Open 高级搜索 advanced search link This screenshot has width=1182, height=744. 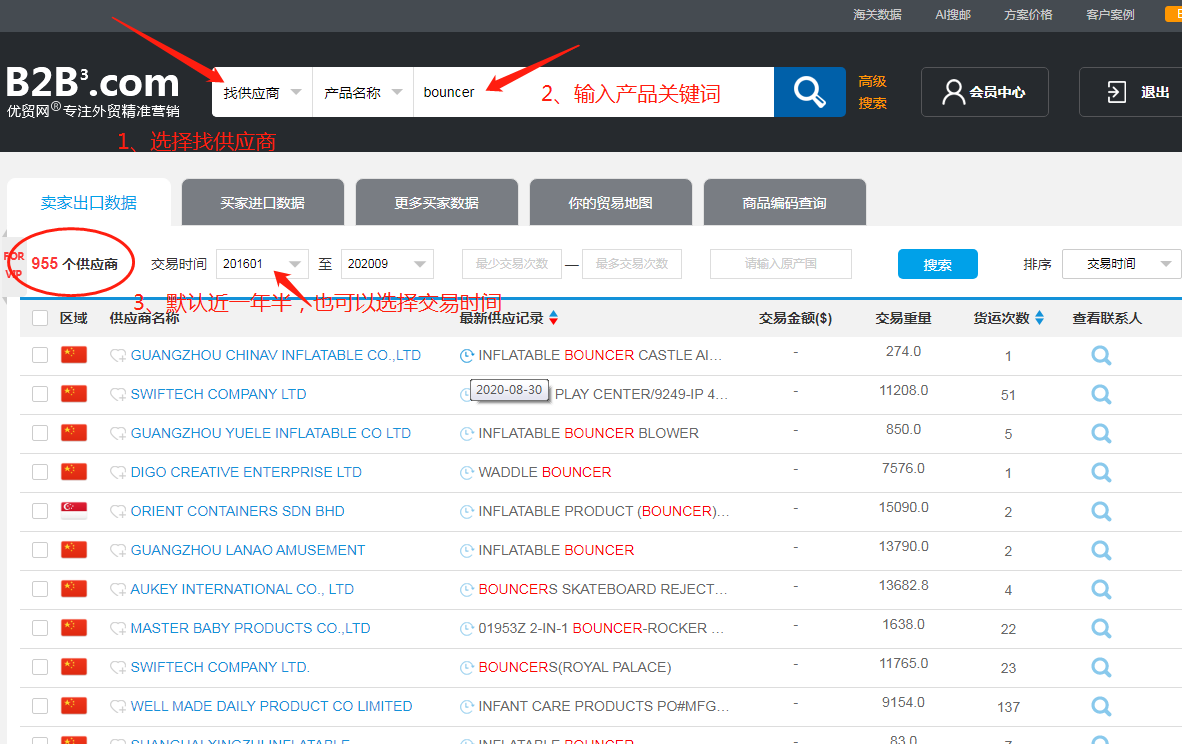point(872,92)
